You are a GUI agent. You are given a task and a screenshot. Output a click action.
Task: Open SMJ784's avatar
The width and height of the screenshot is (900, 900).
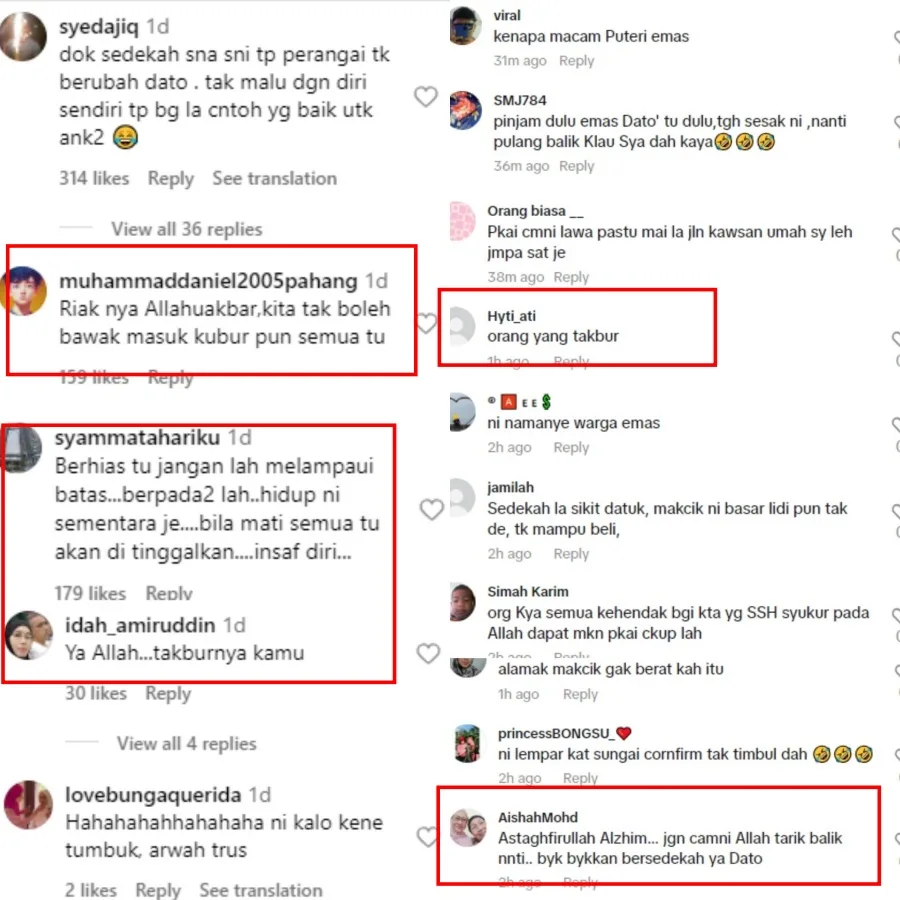coord(465,110)
